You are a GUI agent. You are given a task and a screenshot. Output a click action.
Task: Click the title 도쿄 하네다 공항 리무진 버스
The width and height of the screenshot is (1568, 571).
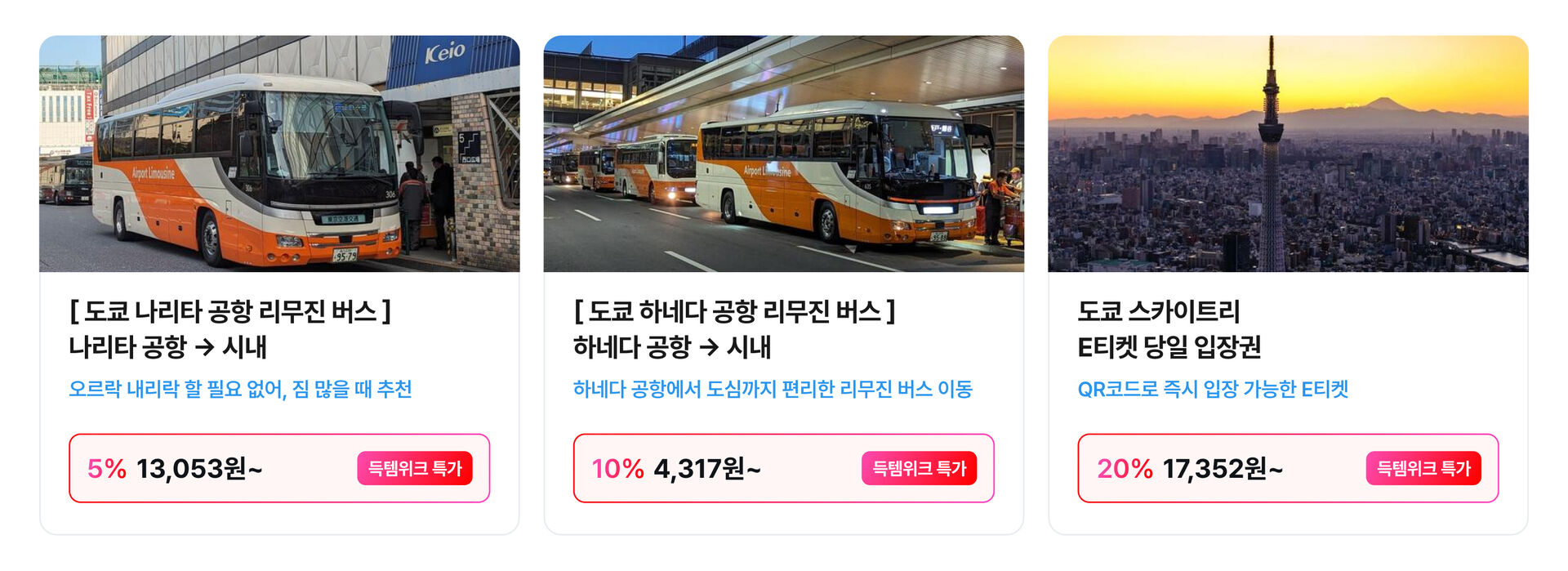735,311
